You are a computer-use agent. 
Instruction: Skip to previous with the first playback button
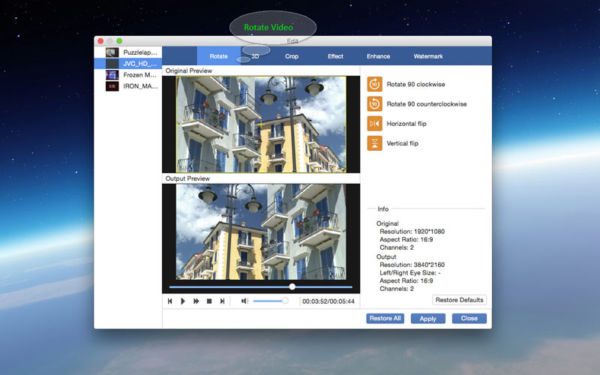170,301
